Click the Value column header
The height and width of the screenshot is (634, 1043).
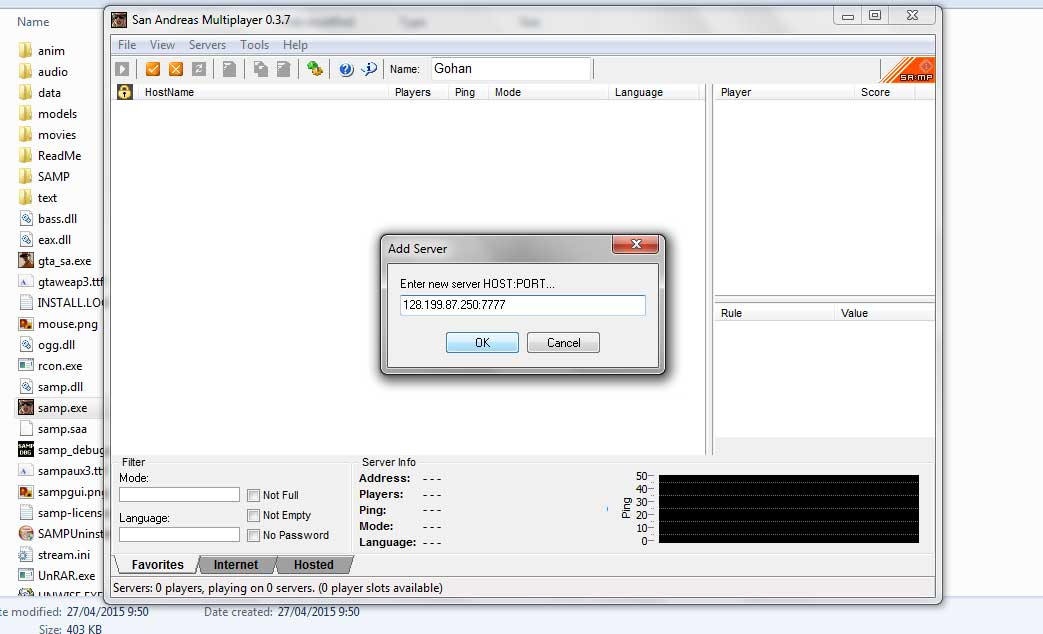pyautogui.click(x=884, y=313)
